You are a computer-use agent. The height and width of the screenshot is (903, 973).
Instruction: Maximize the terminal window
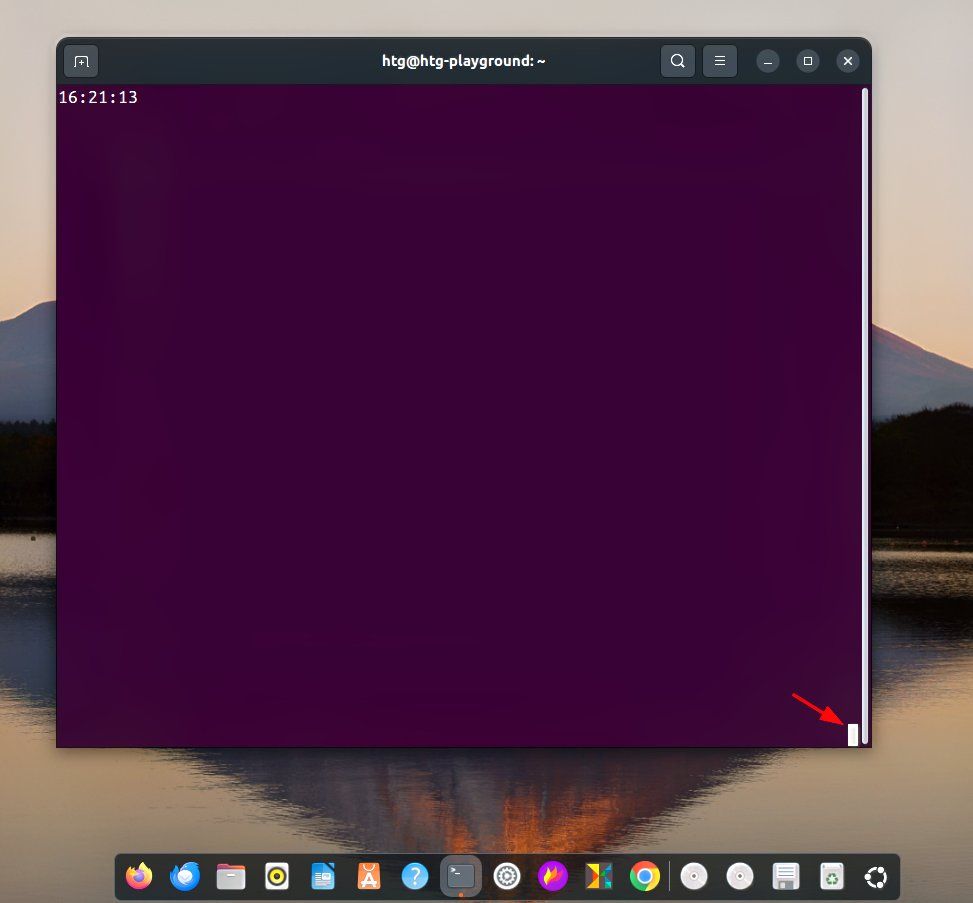(808, 61)
